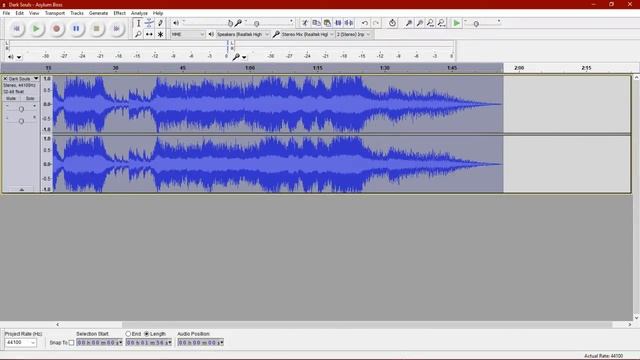Open the Dark Souls track menu dropdown

(36, 78)
